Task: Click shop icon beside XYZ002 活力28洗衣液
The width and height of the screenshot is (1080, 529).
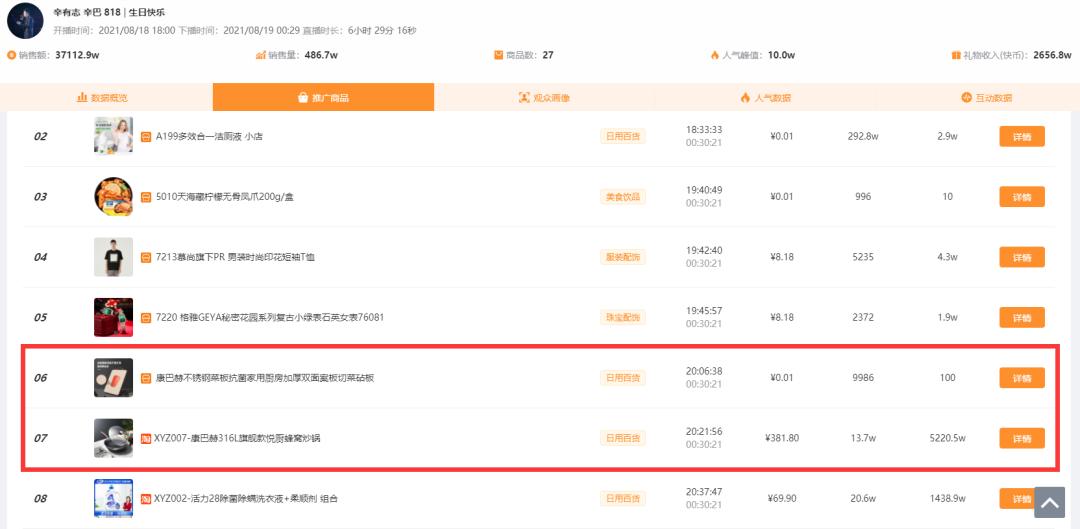Action: pos(146,499)
